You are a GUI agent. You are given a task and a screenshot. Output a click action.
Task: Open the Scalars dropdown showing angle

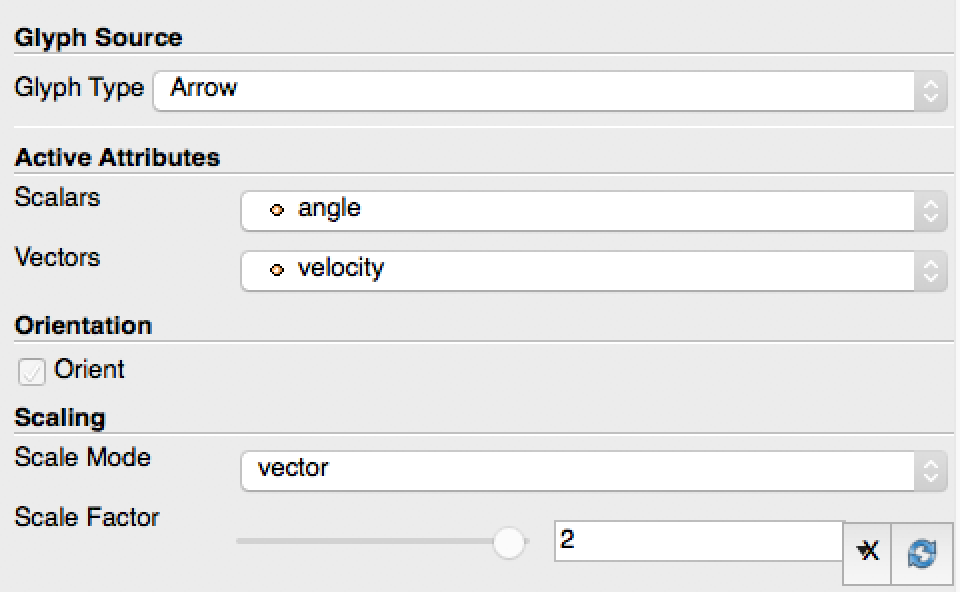[590, 211]
